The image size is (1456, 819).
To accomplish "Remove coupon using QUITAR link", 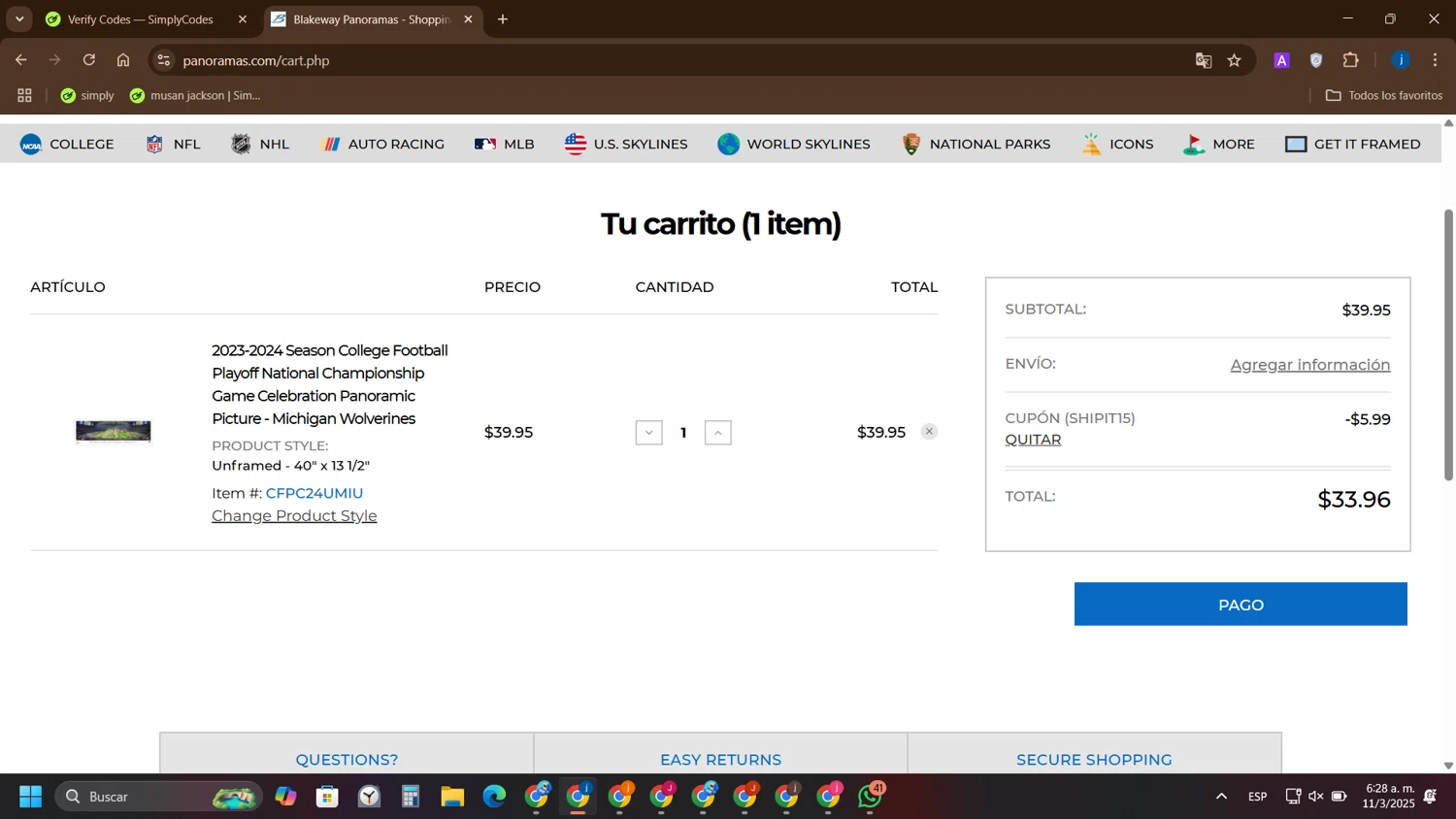I will tap(1033, 440).
